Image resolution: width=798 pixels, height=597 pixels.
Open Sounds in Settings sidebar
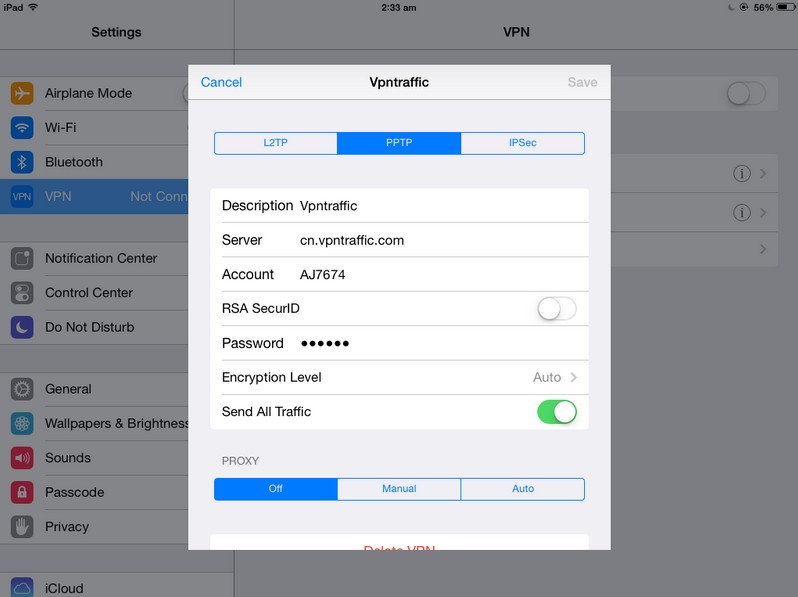94,458
